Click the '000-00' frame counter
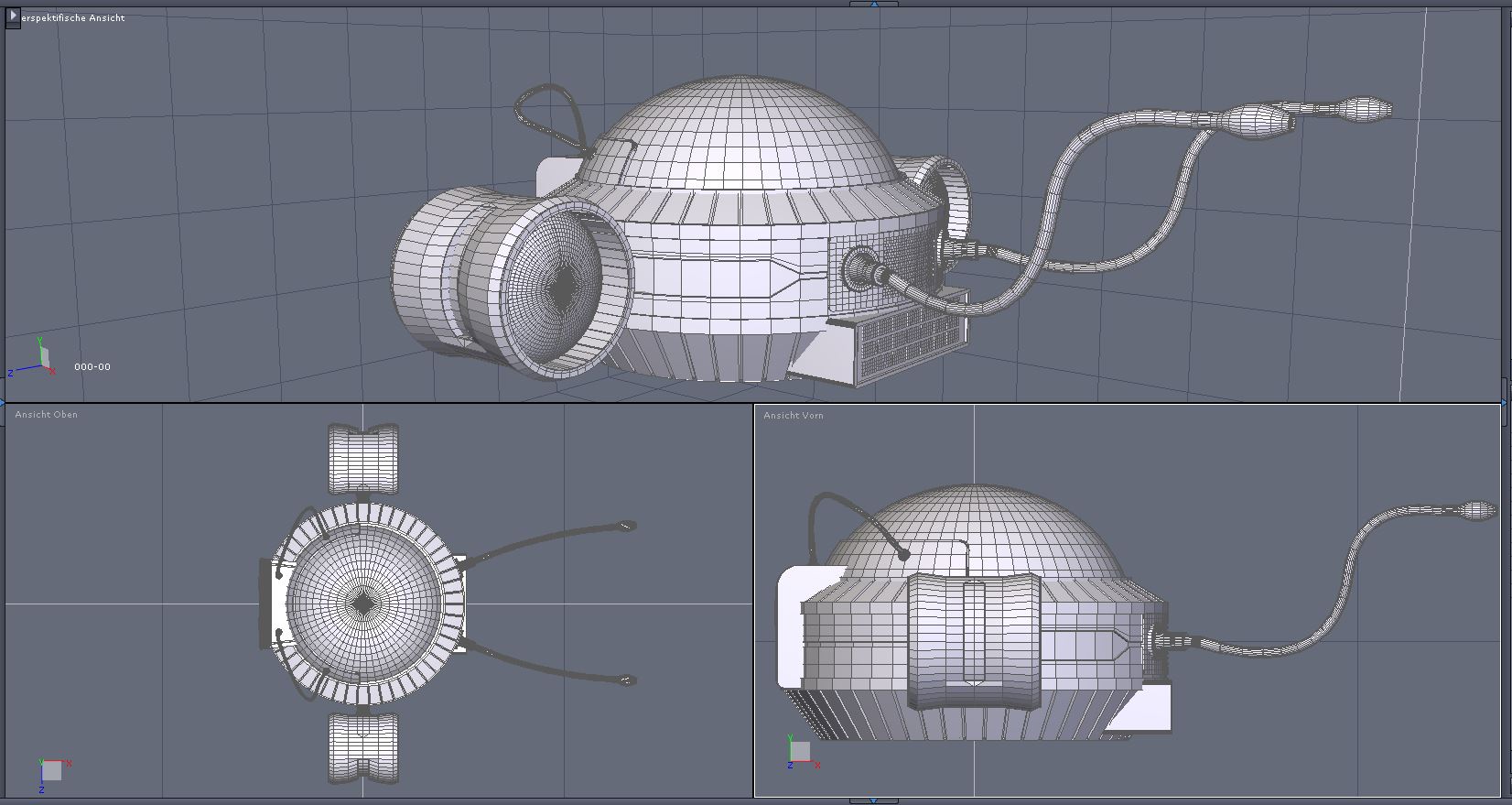 point(92,367)
